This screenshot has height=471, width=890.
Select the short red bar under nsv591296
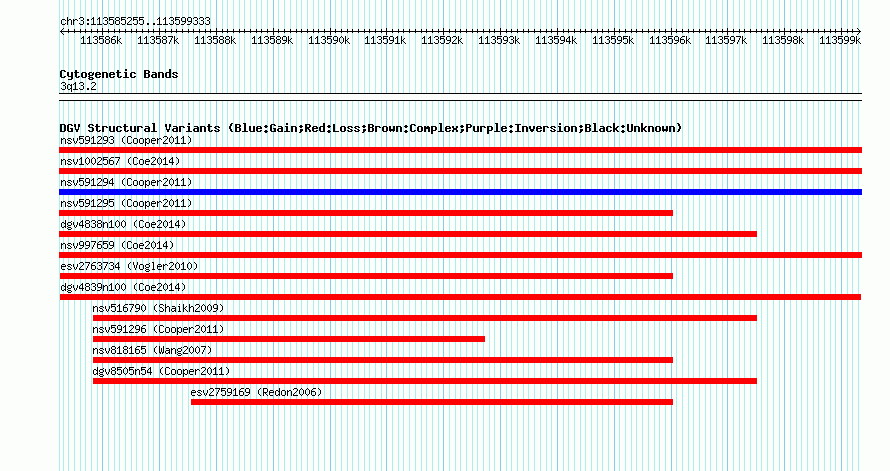[289, 339]
